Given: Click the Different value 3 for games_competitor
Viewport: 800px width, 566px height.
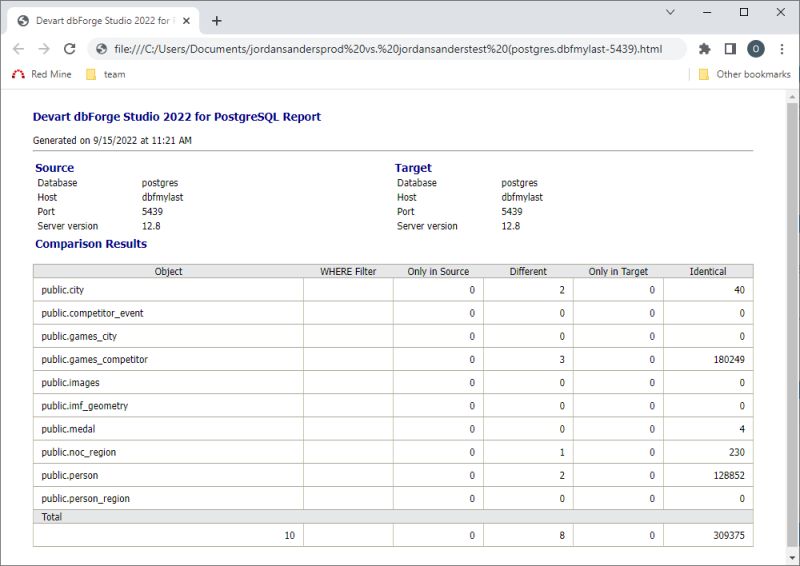Looking at the screenshot, I should [x=562, y=359].
